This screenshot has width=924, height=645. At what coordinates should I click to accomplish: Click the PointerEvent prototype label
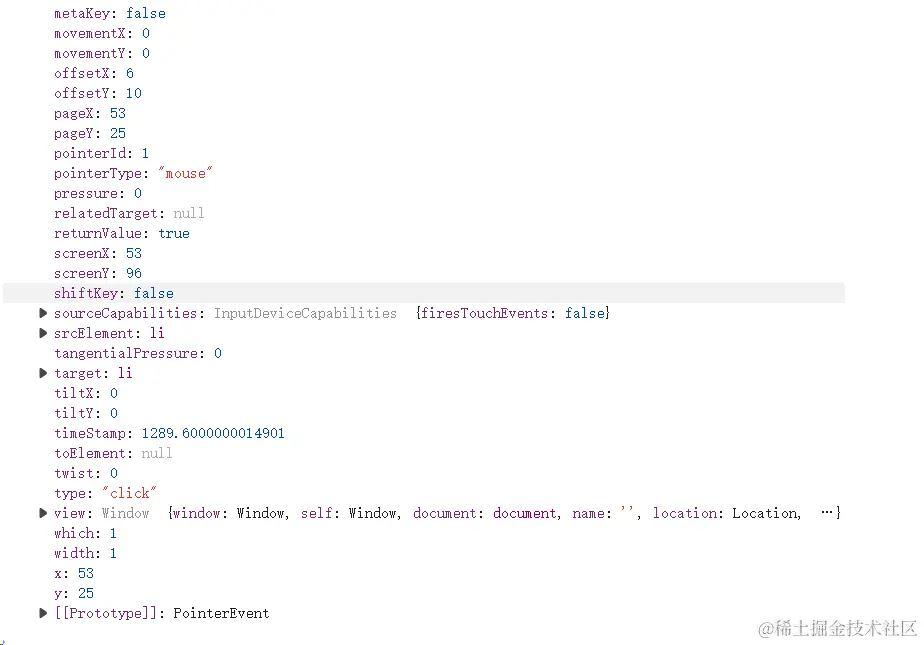coord(221,613)
